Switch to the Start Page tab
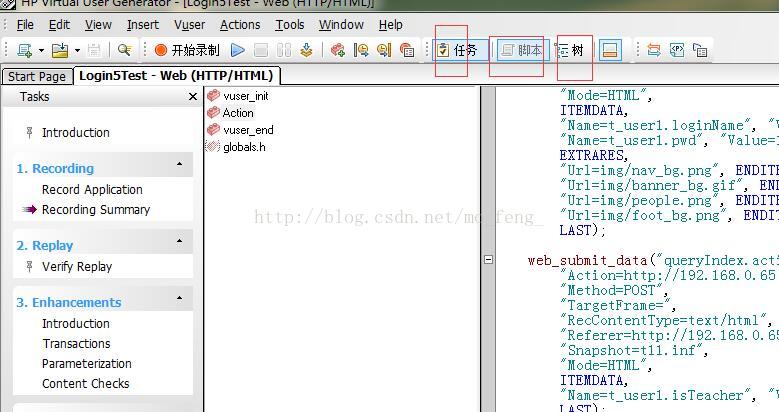The height and width of the screenshot is (412, 779). (x=37, y=77)
